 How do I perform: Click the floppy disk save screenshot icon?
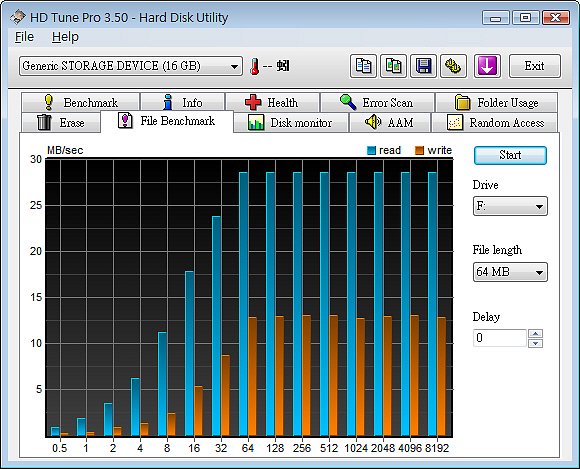pyautogui.click(x=424, y=66)
